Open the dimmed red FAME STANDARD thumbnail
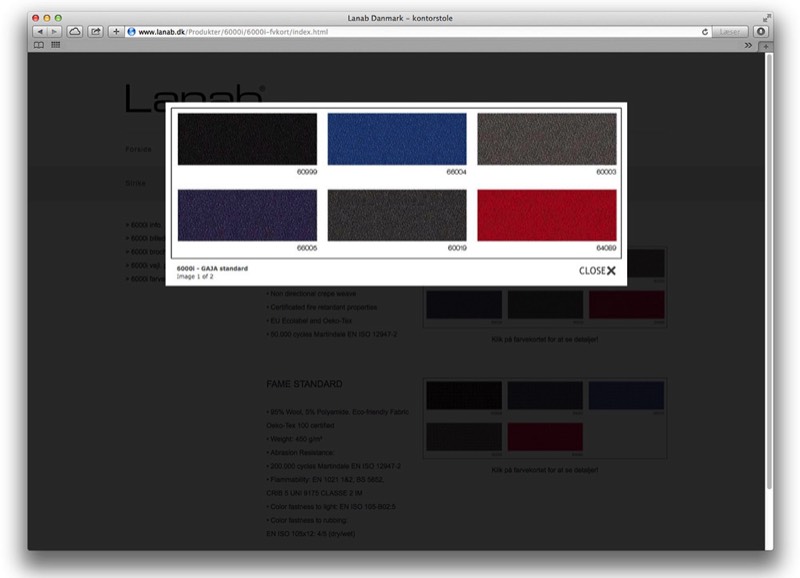The height and width of the screenshot is (578, 800). (545, 437)
